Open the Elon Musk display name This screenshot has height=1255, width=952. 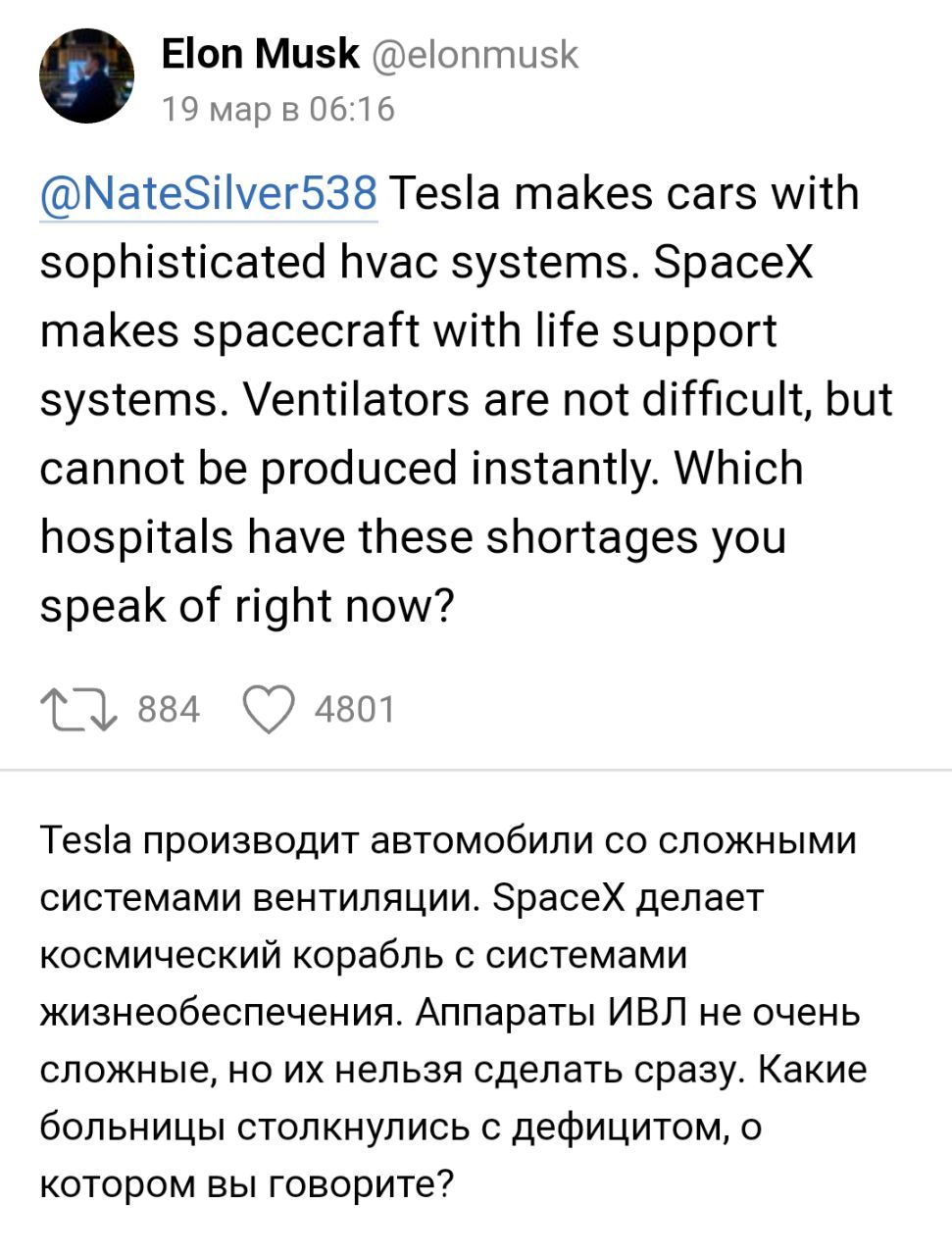(x=260, y=53)
